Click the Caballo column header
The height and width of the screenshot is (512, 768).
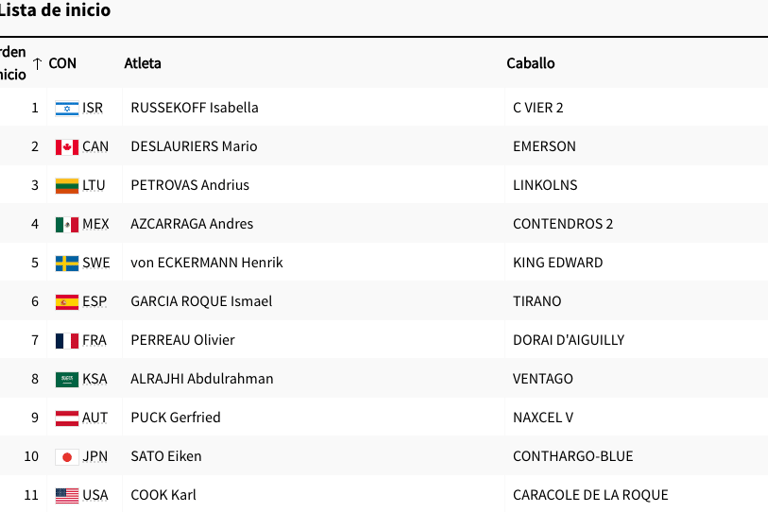[x=530, y=63]
